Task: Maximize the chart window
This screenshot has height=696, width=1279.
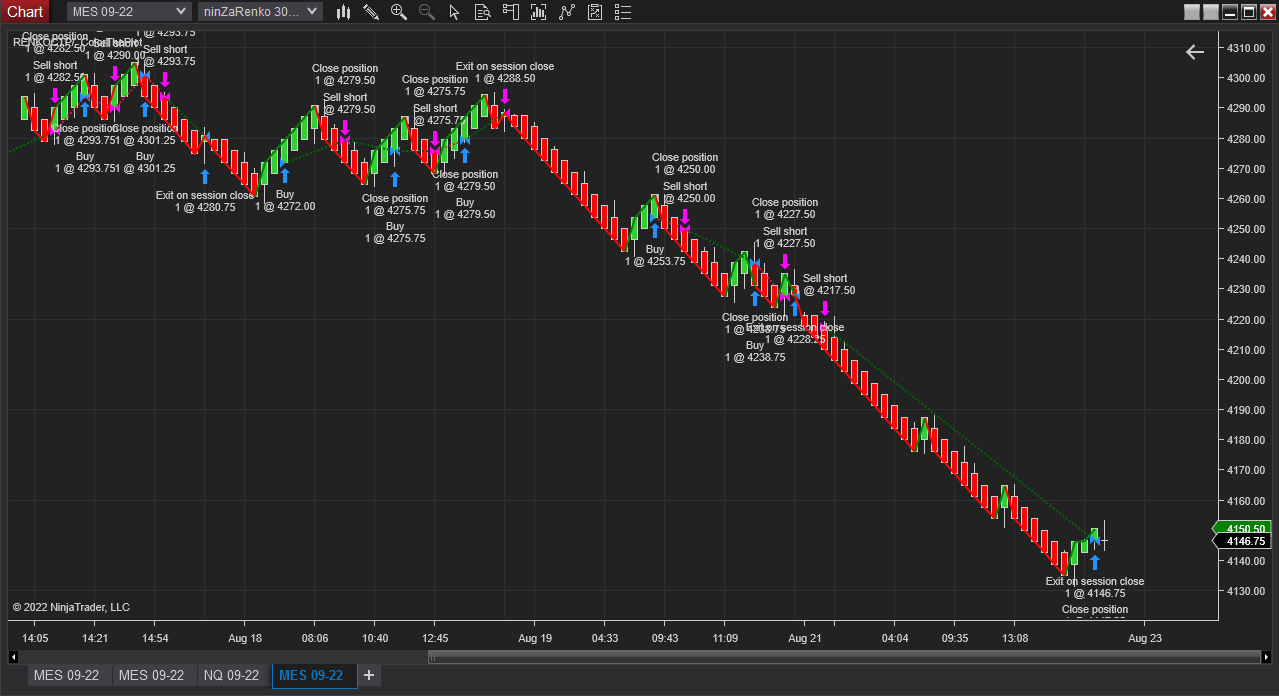Action: [x=1249, y=12]
